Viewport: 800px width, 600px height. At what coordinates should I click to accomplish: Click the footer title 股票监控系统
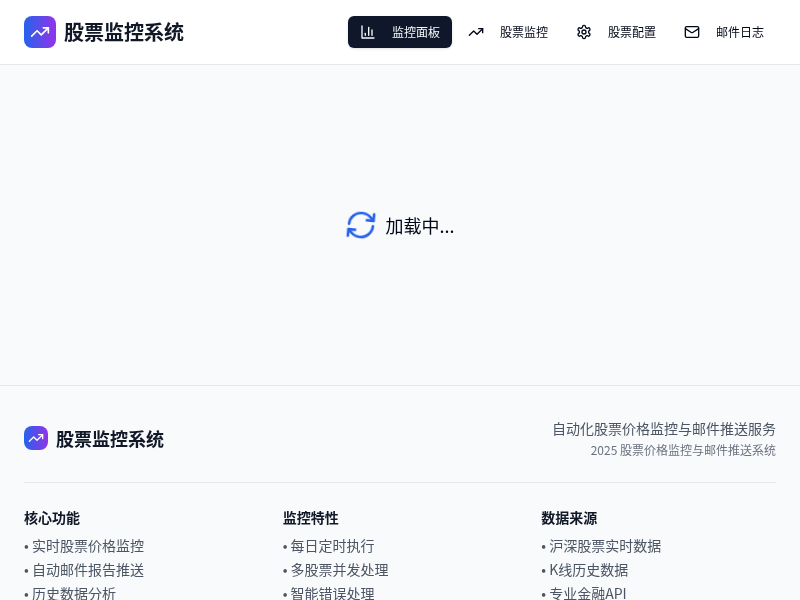110,439
